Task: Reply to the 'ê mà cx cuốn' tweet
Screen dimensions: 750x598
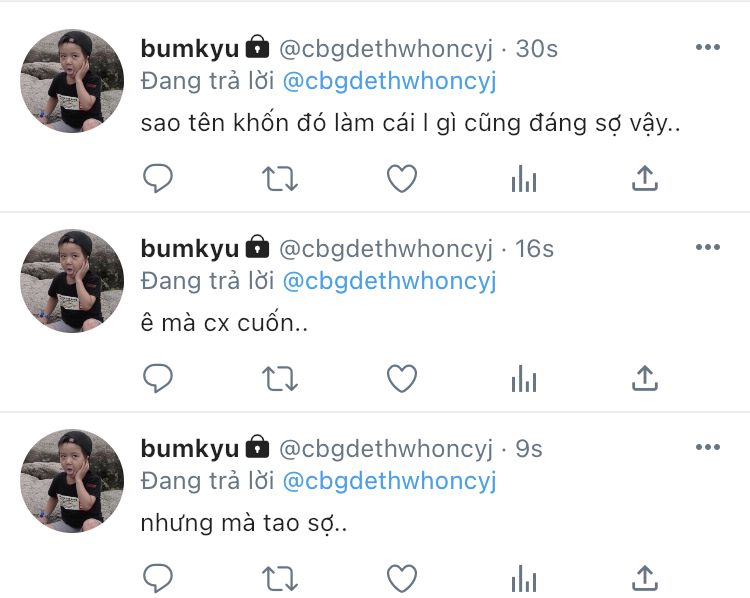Action: pyautogui.click(x=158, y=378)
